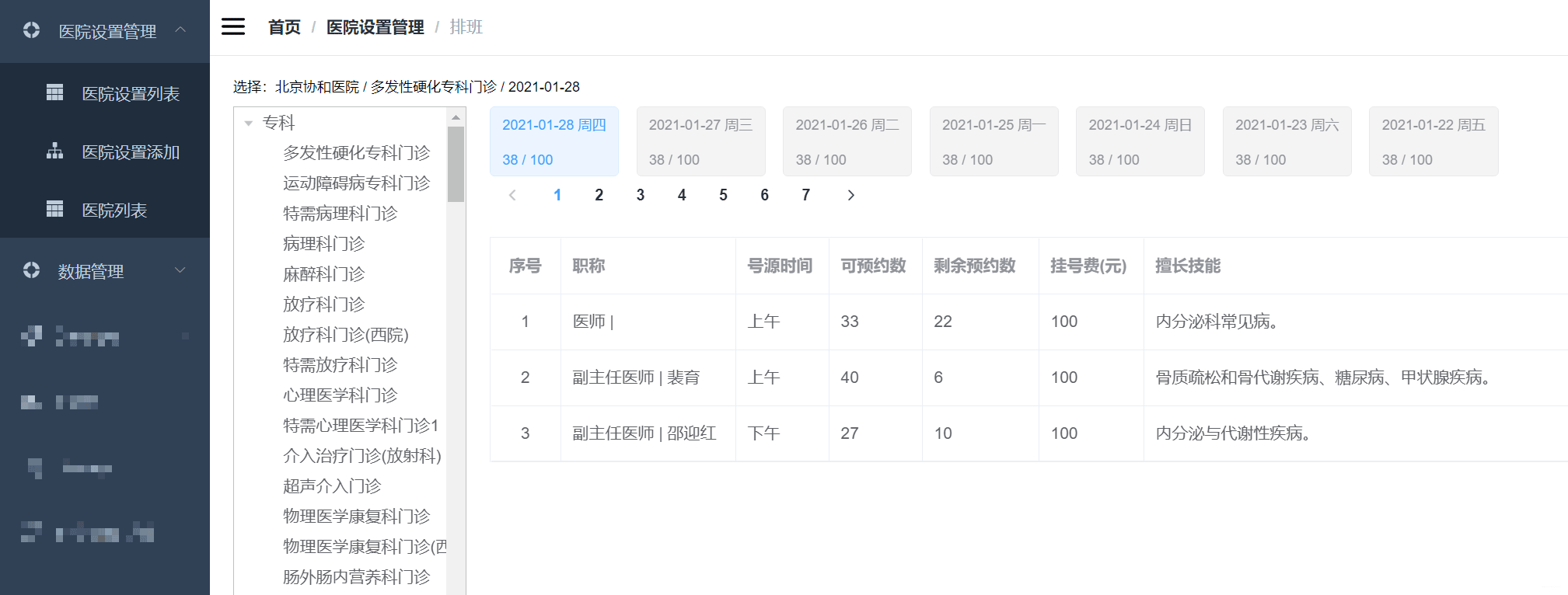Go to previous page arrow in pagination
1568x595 pixels.
click(512, 195)
